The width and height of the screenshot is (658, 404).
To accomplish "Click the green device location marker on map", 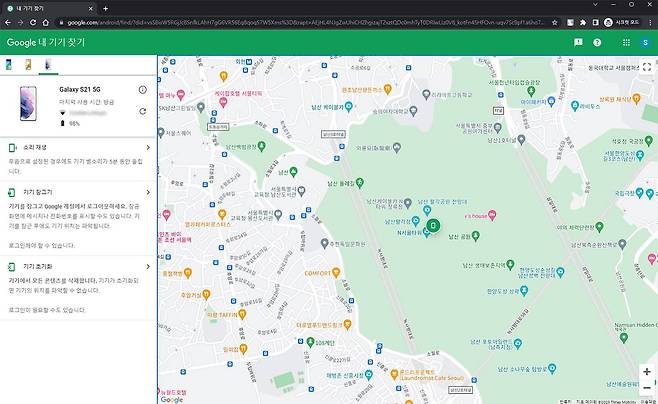I will 433,225.
